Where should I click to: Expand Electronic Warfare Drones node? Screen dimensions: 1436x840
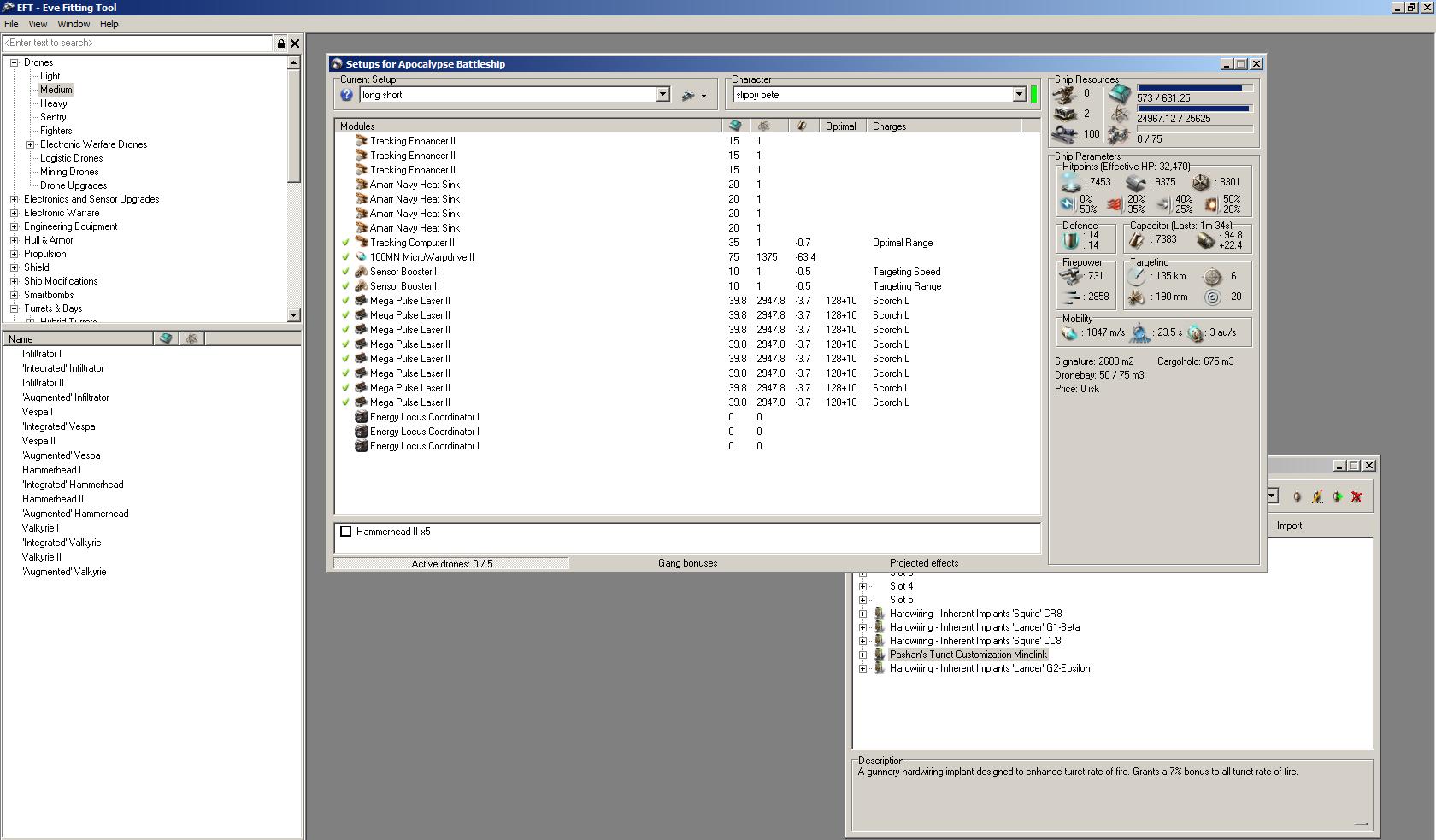pos(31,144)
